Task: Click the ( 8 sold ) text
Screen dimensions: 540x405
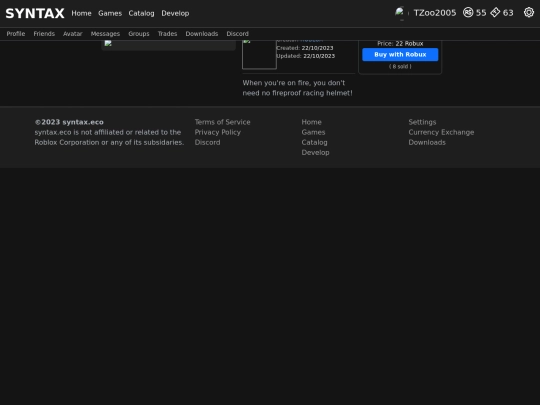Action: [x=400, y=66]
